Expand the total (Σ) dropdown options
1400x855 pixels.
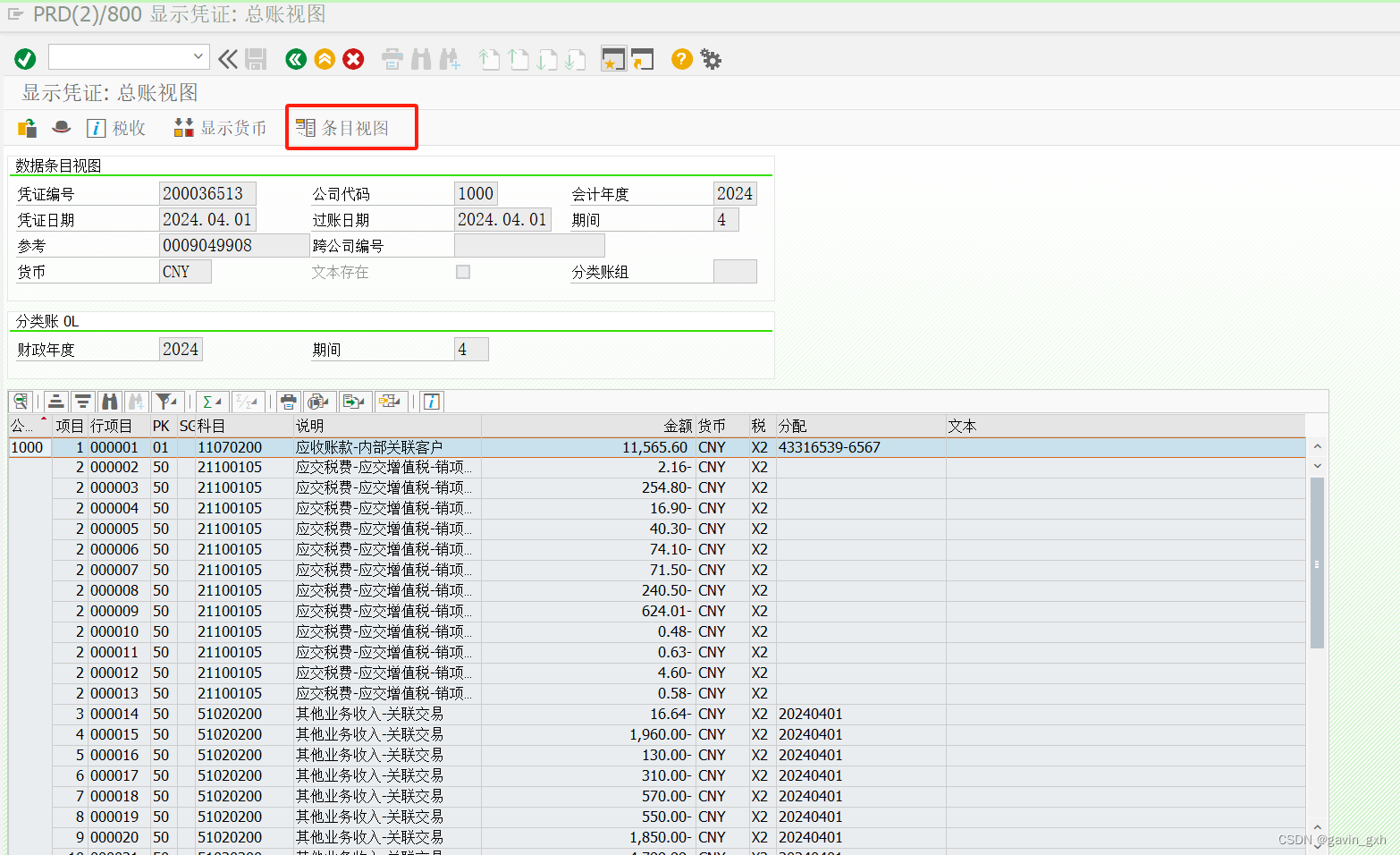221,402
